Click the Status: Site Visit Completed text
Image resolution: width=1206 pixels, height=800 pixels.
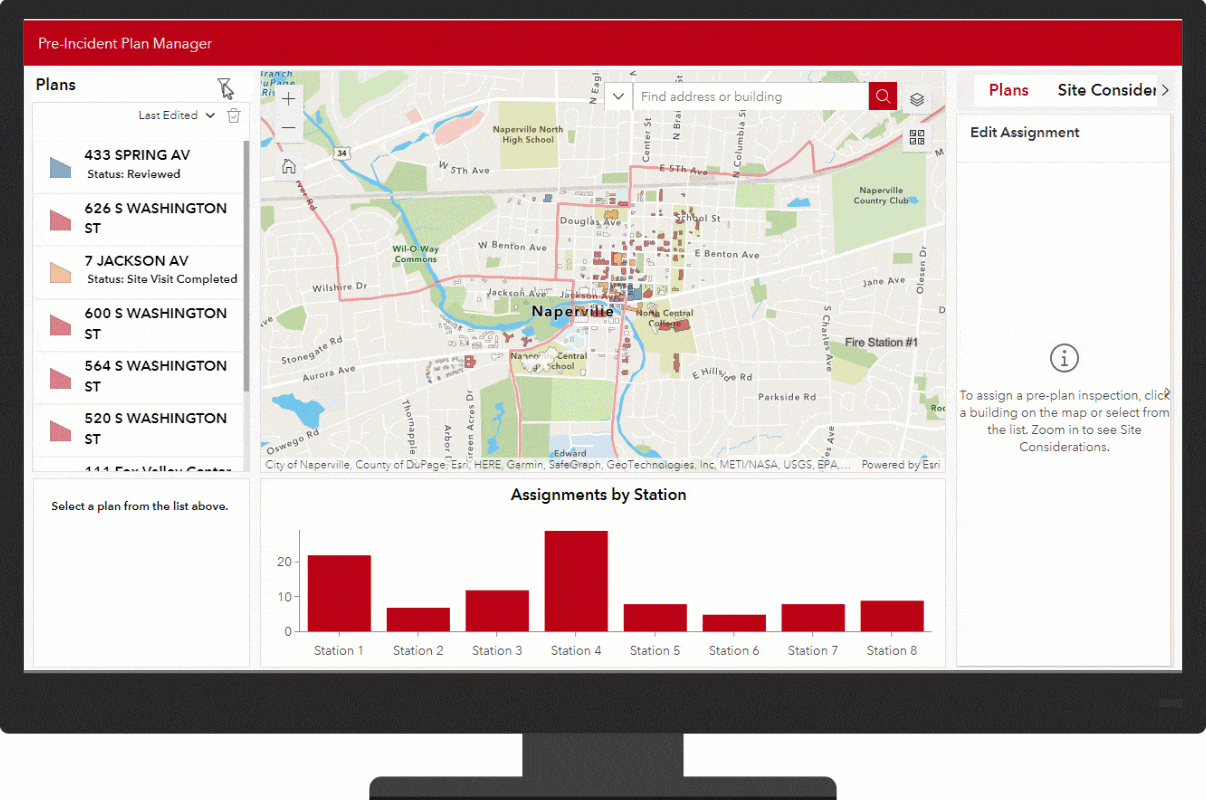(x=162, y=279)
